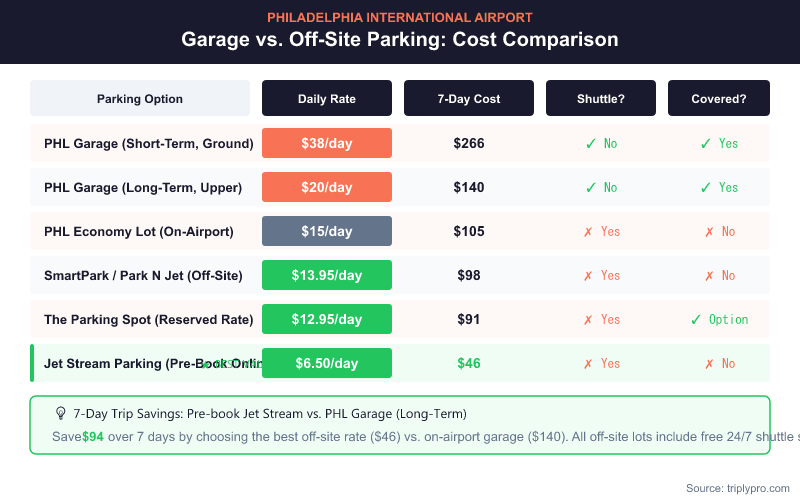Screen dimensions: 800x500
Task: Select the 7-Day Cost column header
Action: [469, 99]
